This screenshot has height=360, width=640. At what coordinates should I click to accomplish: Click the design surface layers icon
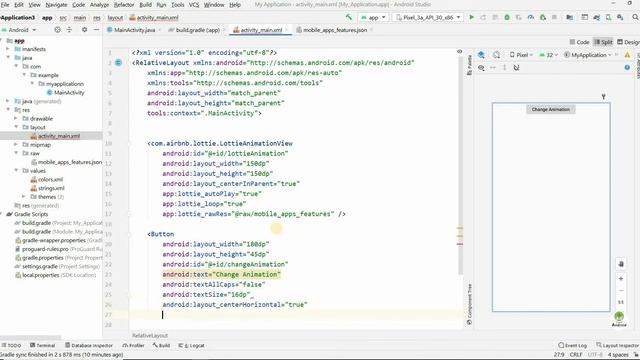point(482,55)
